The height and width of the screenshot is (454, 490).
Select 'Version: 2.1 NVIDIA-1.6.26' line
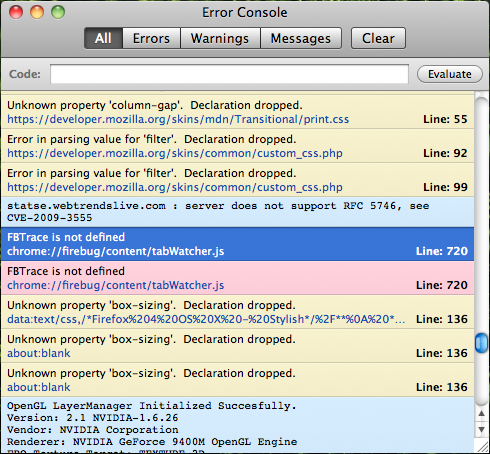pyautogui.click(x=93, y=418)
